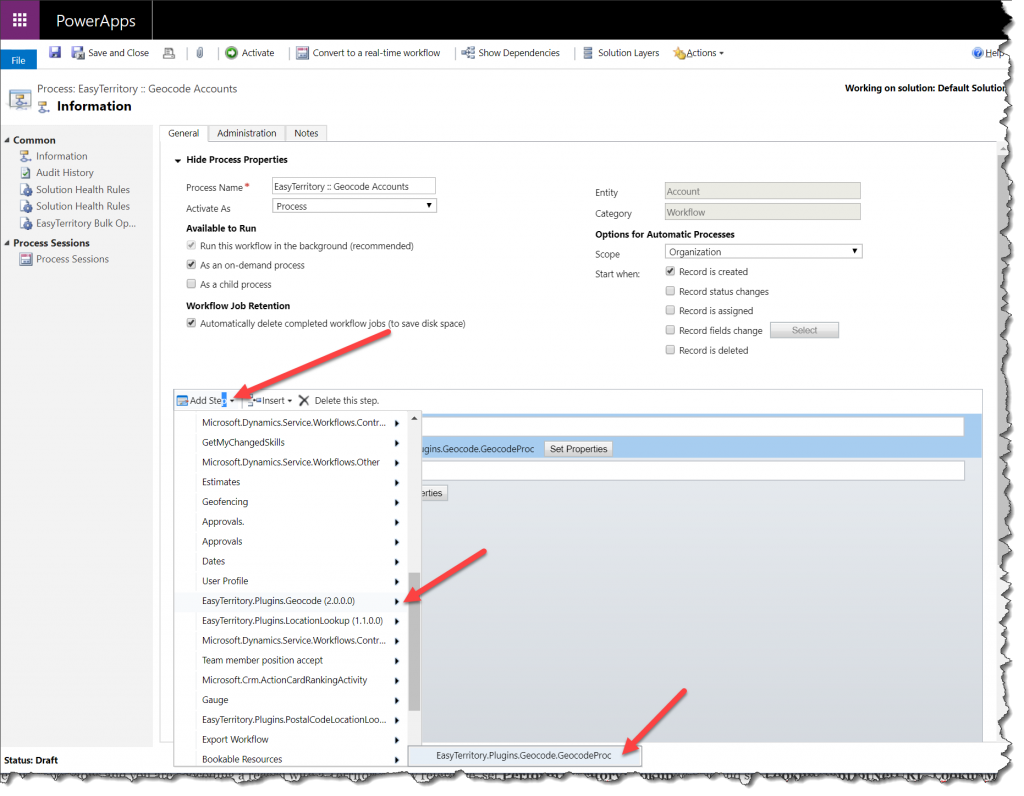Check Record status changes

coord(670,291)
